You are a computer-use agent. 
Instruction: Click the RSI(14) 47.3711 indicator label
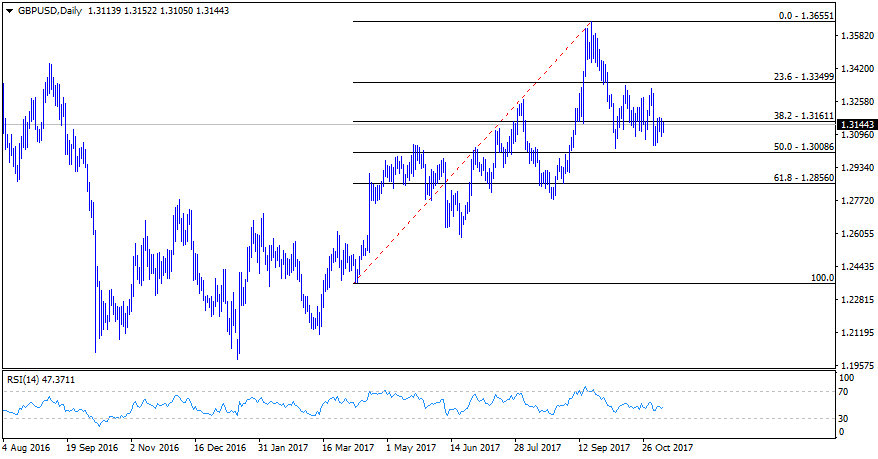click(x=41, y=380)
